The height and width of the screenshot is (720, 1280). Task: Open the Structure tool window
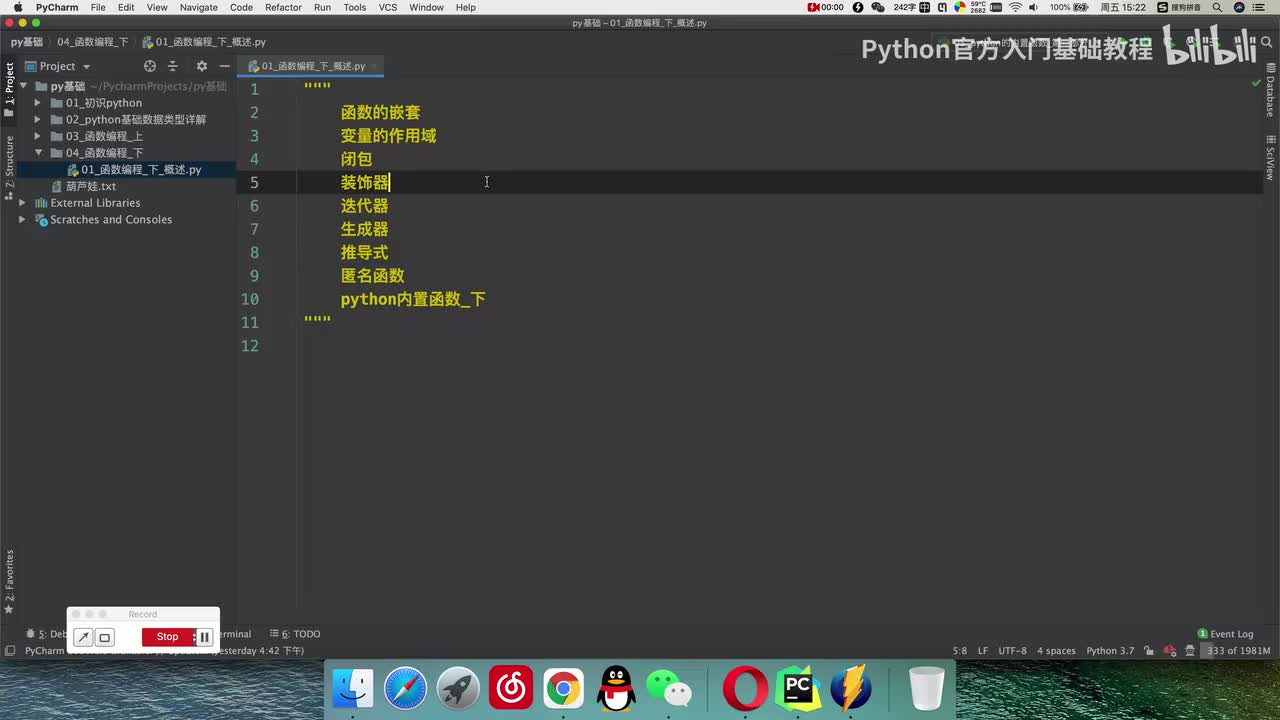point(9,168)
